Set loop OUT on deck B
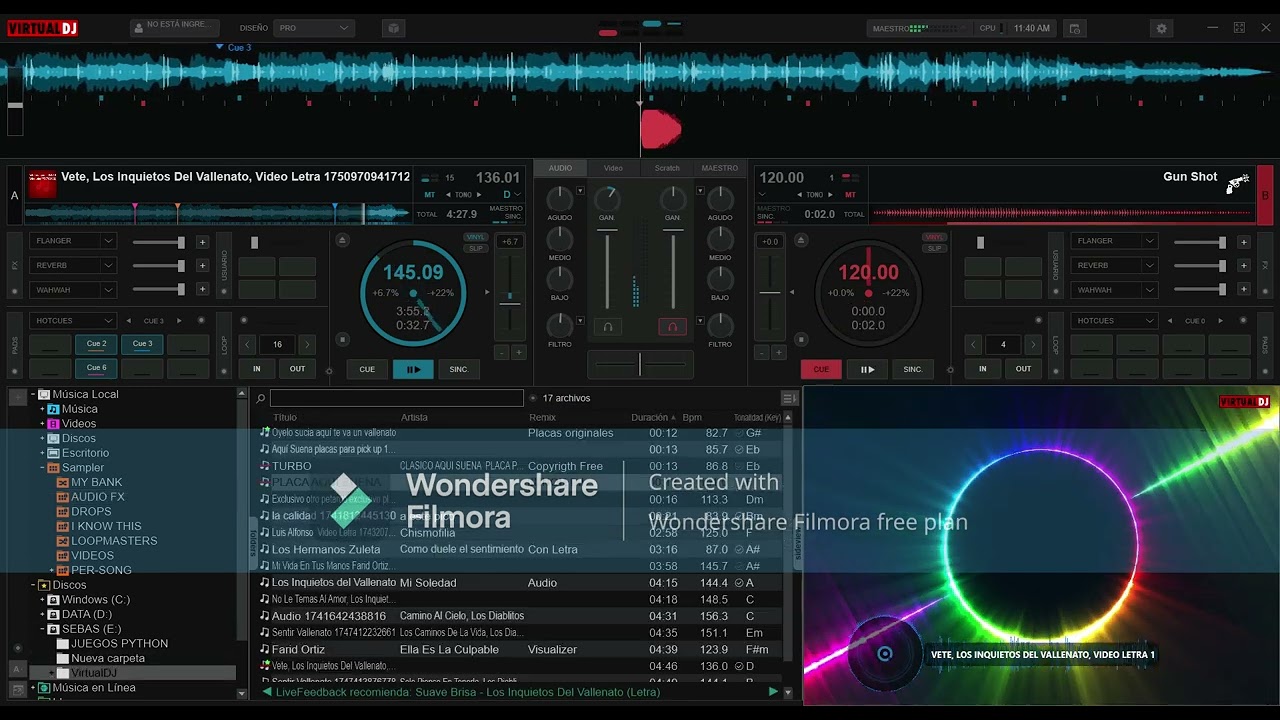This screenshot has height=720, width=1280. click(1023, 369)
